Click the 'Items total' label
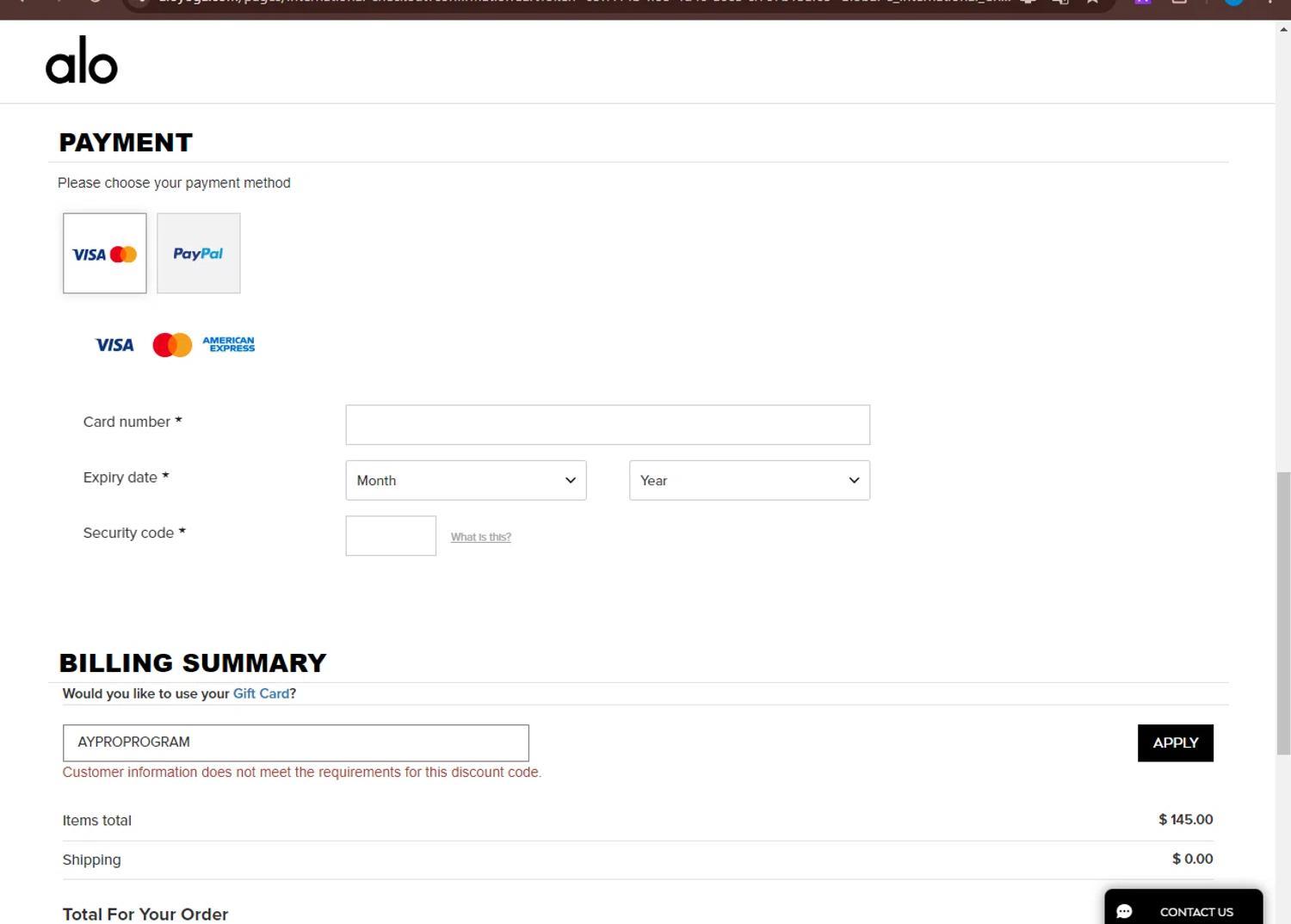The width and height of the screenshot is (1291, 924). [97, 821]
